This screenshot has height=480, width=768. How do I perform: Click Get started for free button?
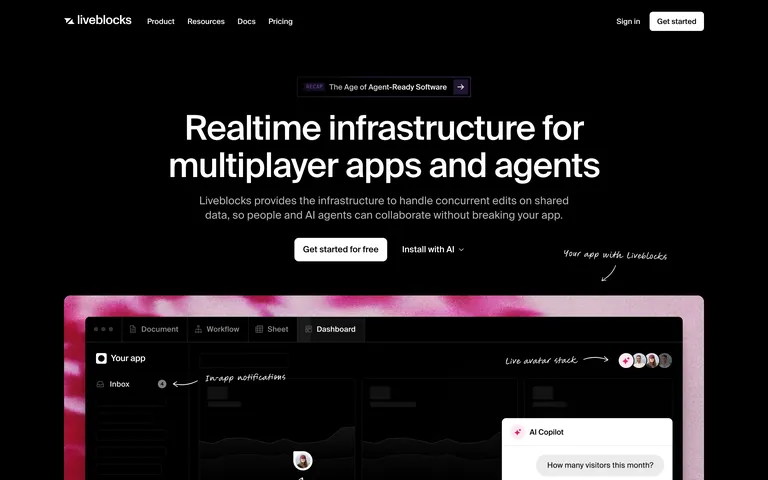pos(340,249)
